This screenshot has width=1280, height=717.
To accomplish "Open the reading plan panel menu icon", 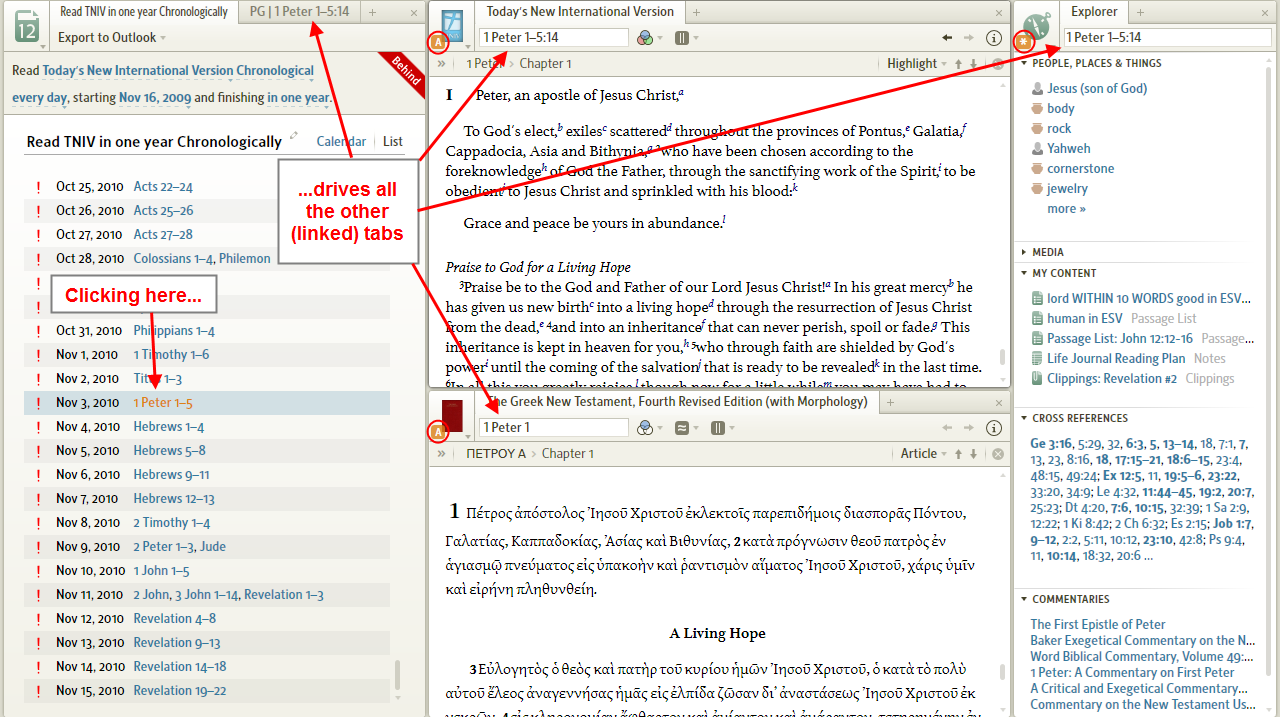I will pos(27,26).
